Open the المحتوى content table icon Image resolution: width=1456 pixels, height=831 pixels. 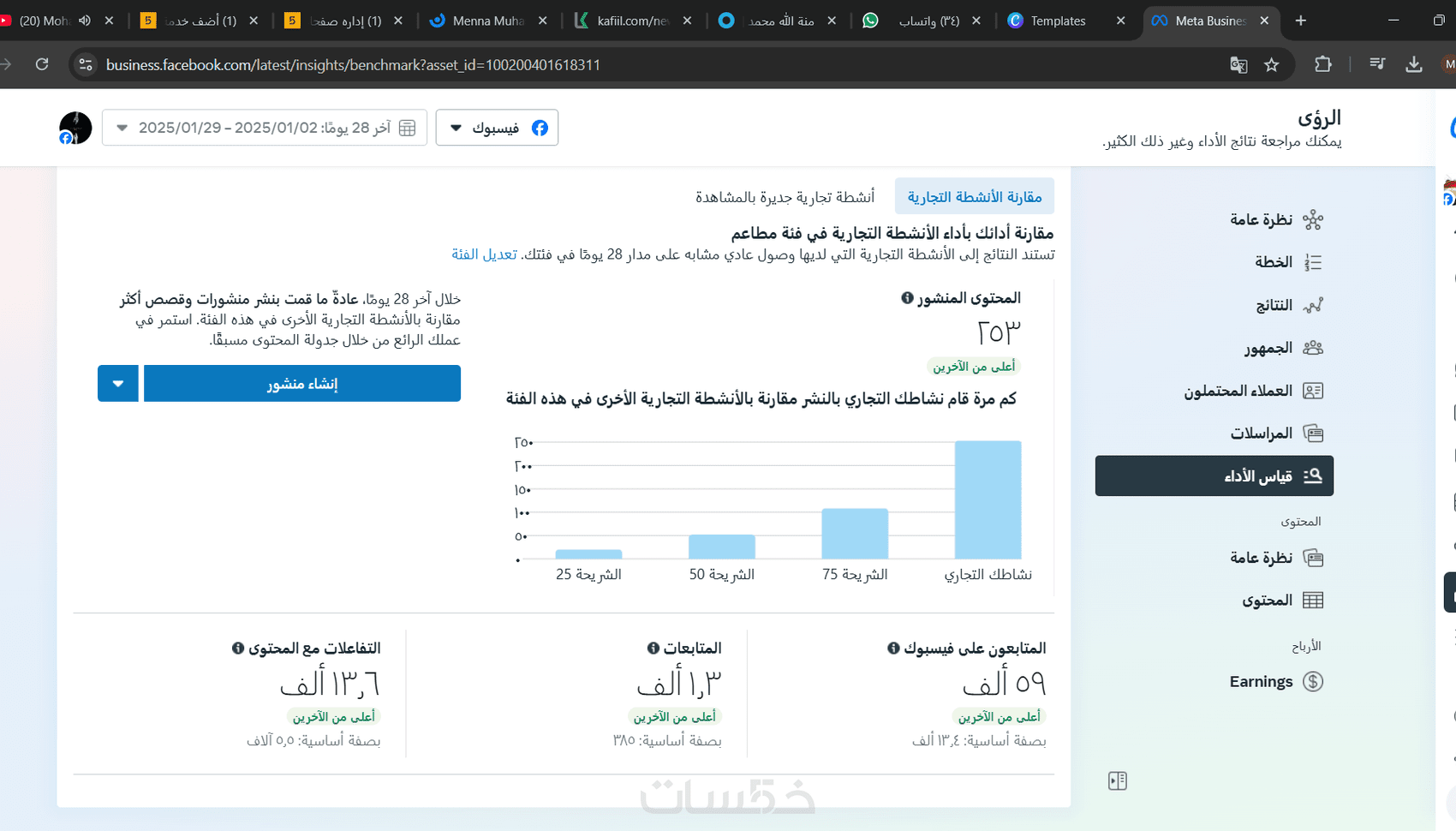[x=1312, y=601]
